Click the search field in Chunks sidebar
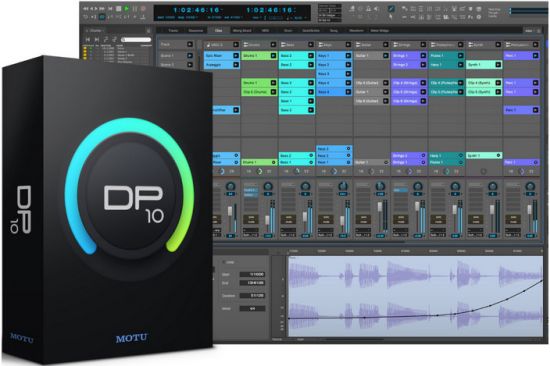The image size is (550, 366). [x=136, y=40]
